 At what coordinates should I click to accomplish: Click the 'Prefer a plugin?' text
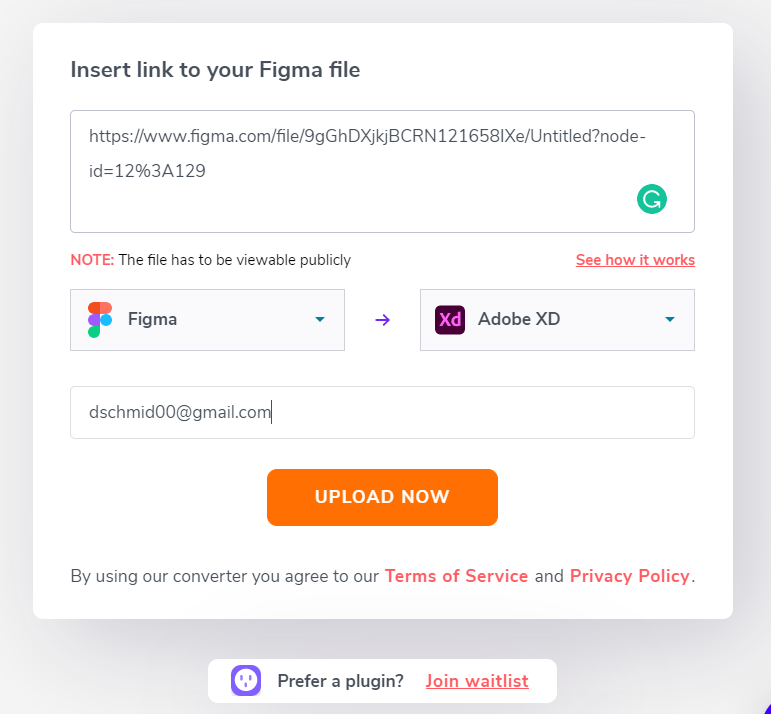(341, 681)
